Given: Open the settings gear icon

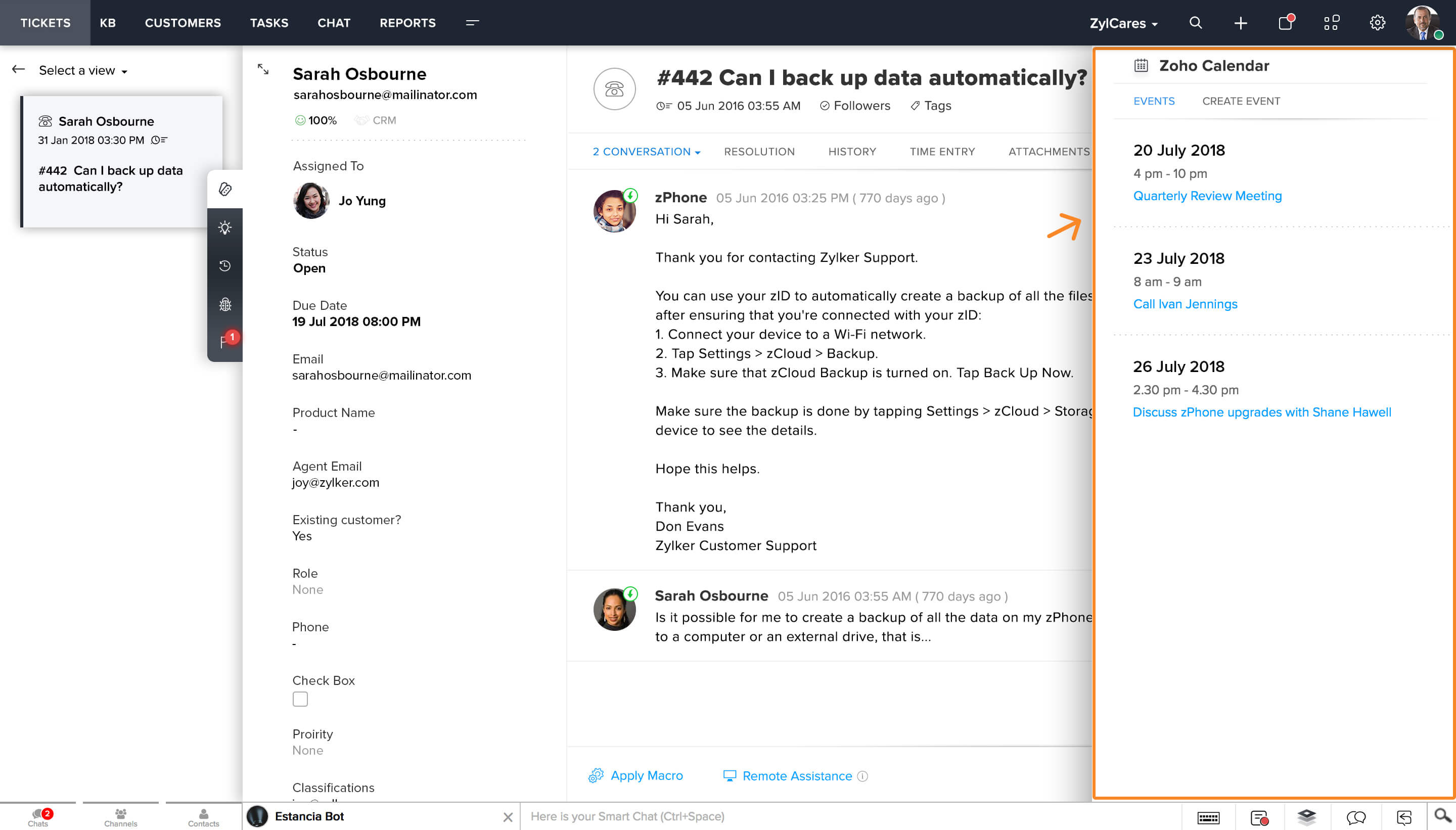Looking at the screenshot, I should (x=1377, y=23).
